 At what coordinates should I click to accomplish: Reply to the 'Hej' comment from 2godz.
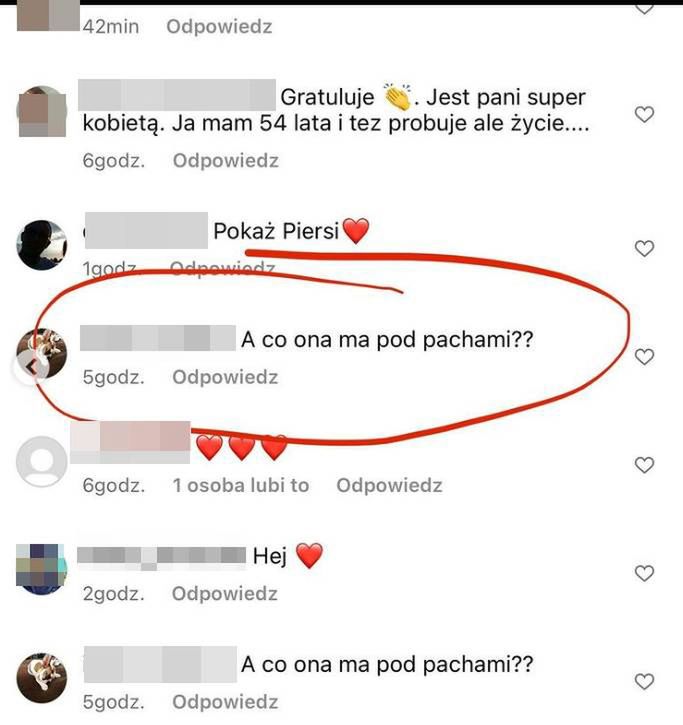[x=225, y=594]
